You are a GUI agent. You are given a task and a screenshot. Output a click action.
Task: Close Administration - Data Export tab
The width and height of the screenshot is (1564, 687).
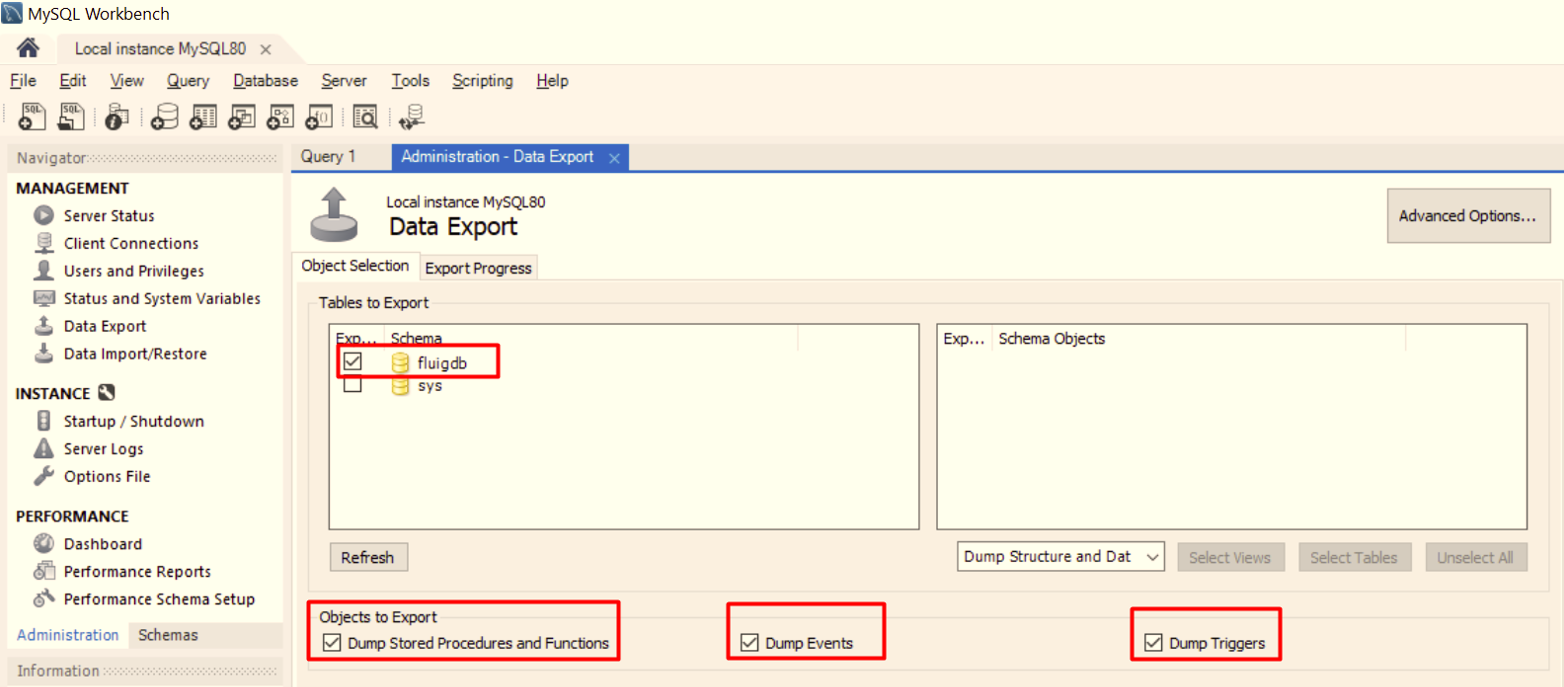614,158
